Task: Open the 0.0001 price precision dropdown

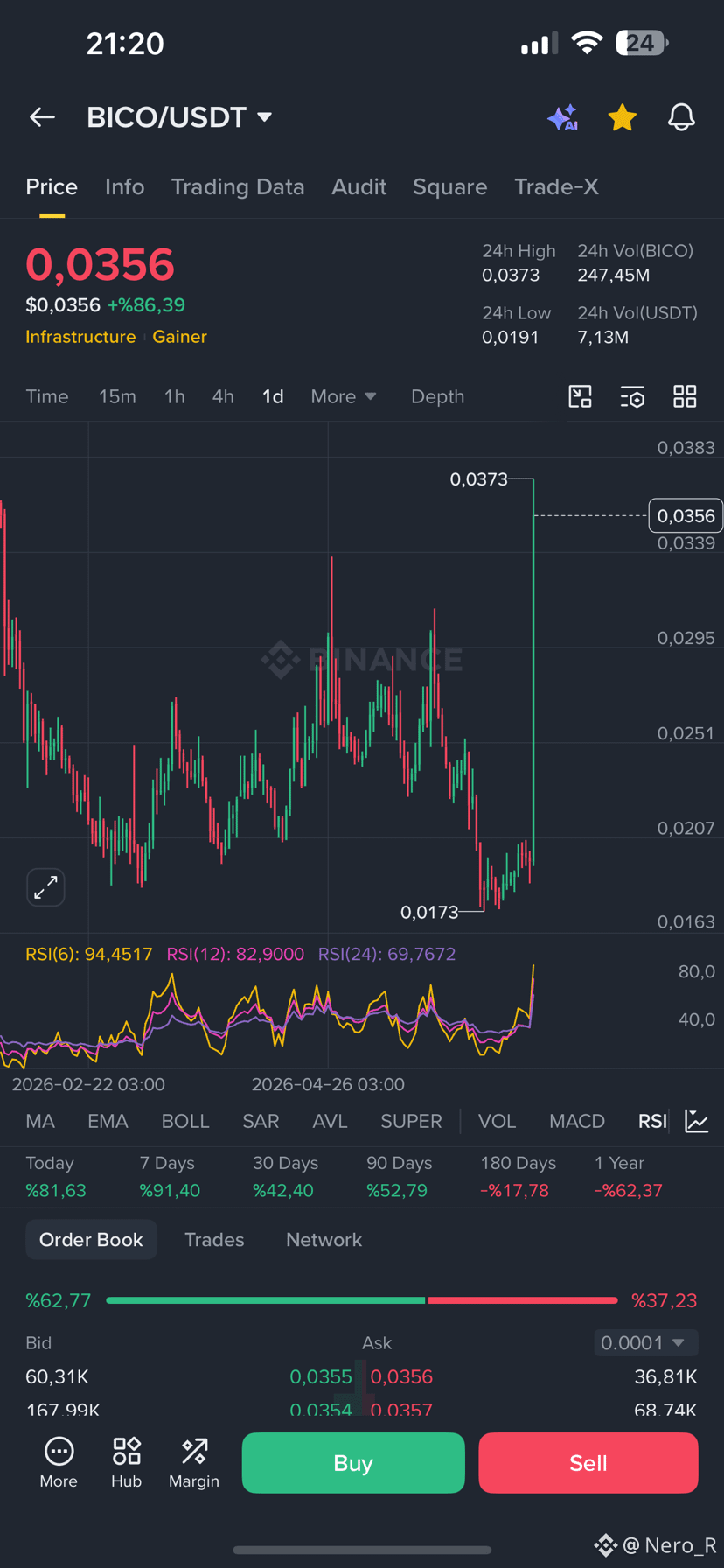Action: (645, 1342)
